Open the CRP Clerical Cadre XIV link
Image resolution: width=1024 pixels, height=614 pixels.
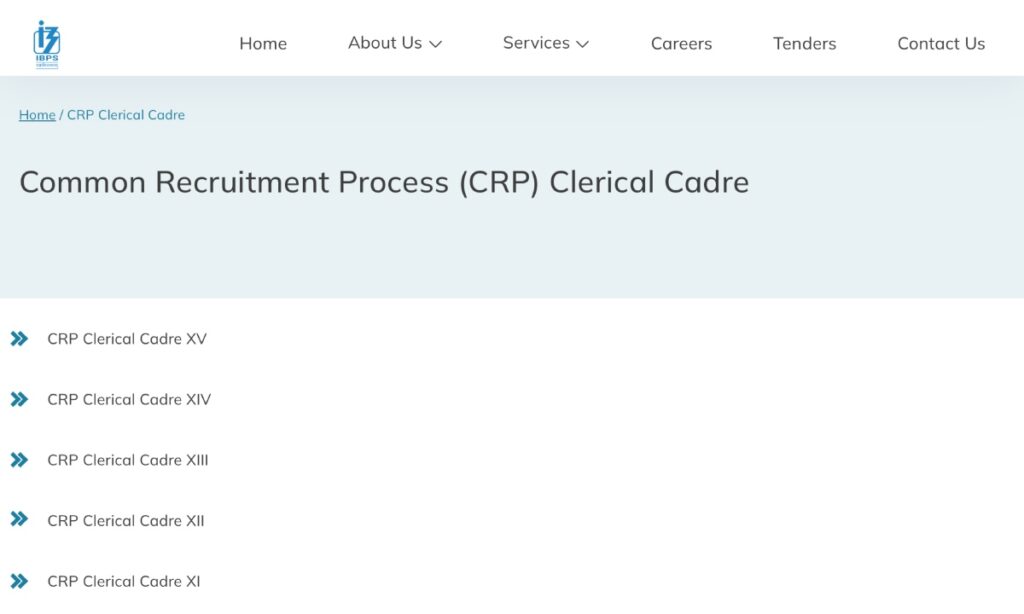tap(129, 400)
